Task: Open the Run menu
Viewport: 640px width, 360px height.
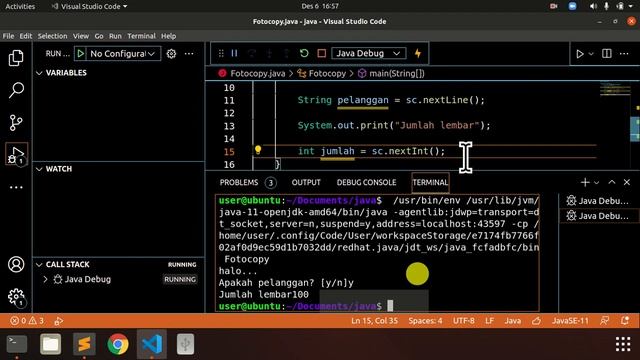Action: [115, 36]
